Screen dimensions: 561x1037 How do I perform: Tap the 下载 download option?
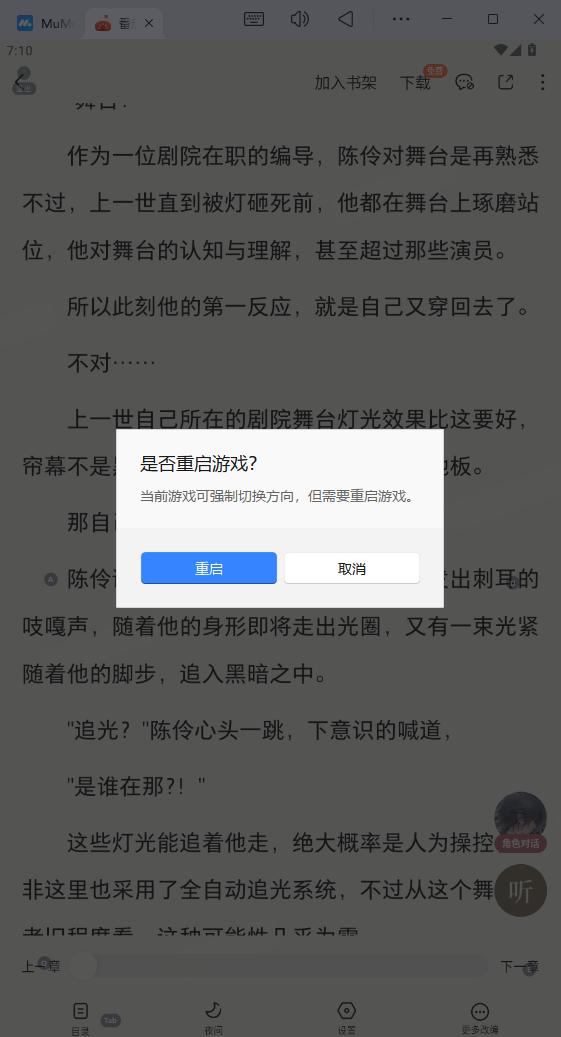[x=415, y=83]
